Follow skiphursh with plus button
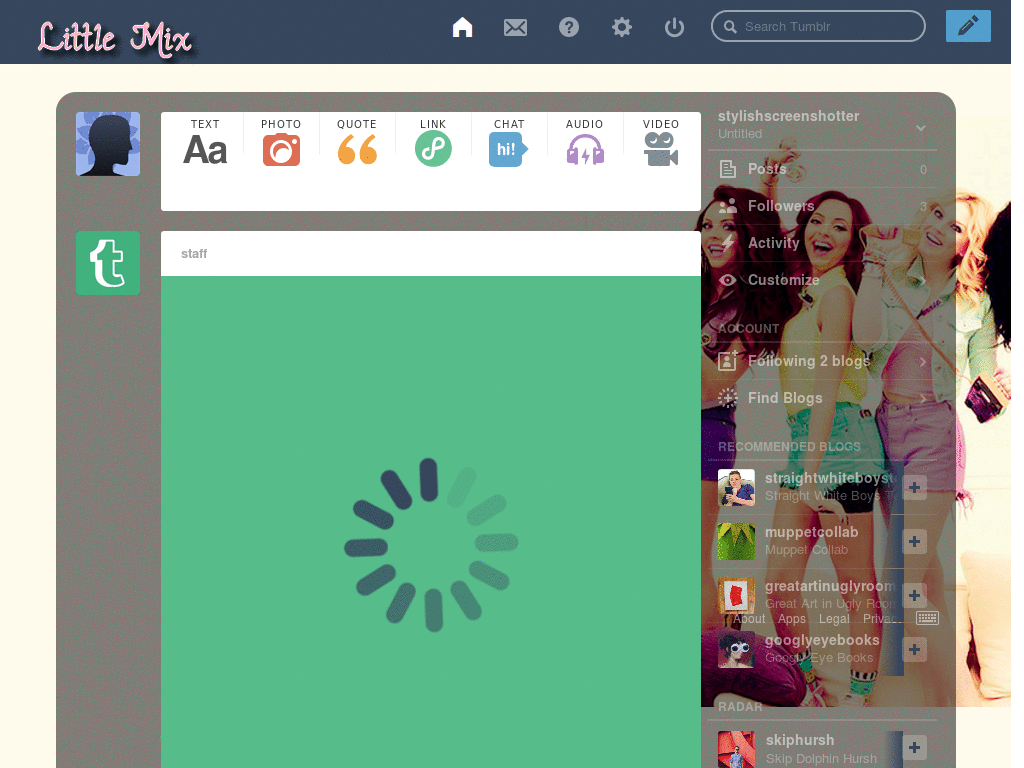The height and width of the screenshot is (768, 1024). point(914,748)
